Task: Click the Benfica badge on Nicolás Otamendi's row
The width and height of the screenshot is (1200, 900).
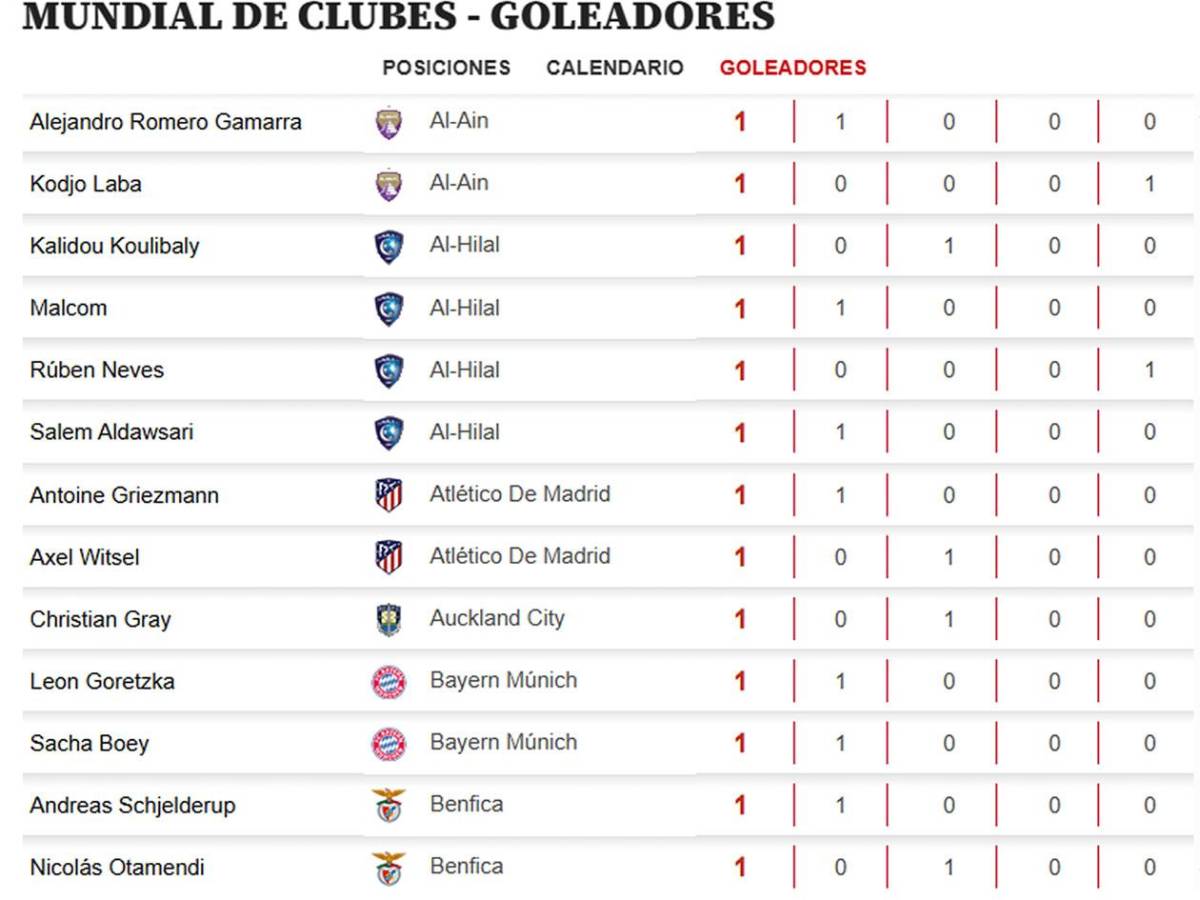Action: [389, 866]
